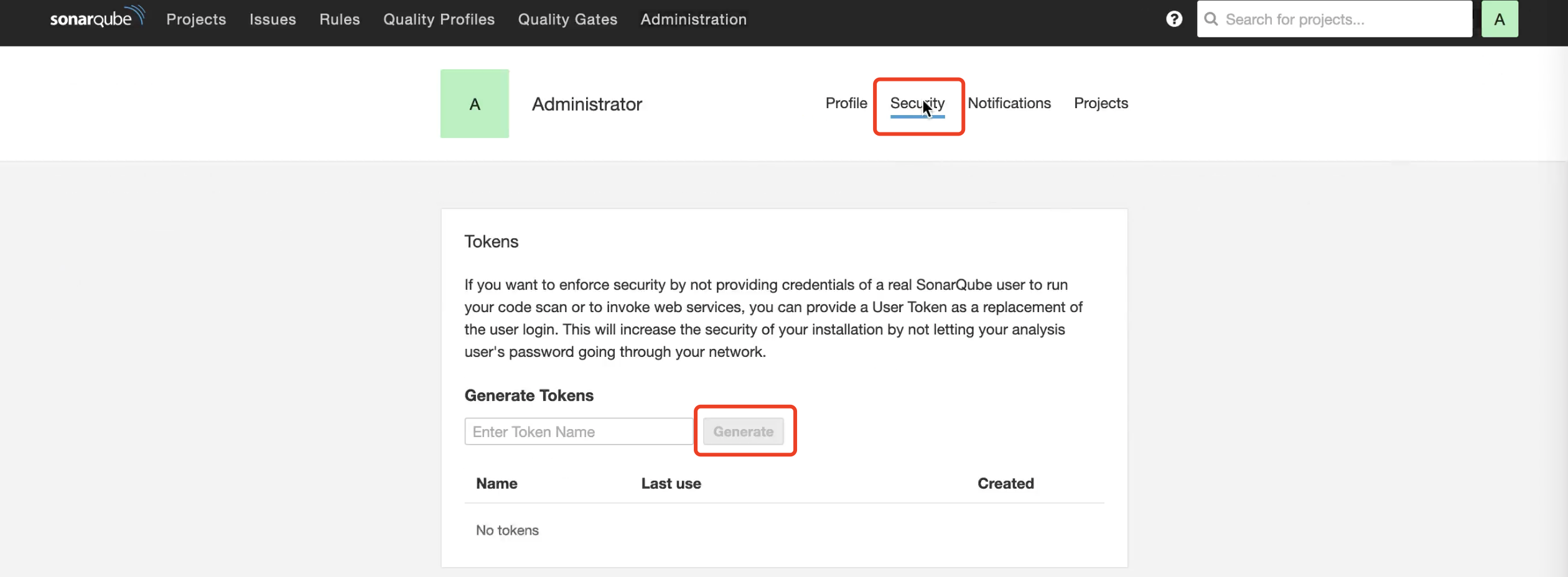Click the SonarQube logo
1568x577 pixels.
click(96, 17)
